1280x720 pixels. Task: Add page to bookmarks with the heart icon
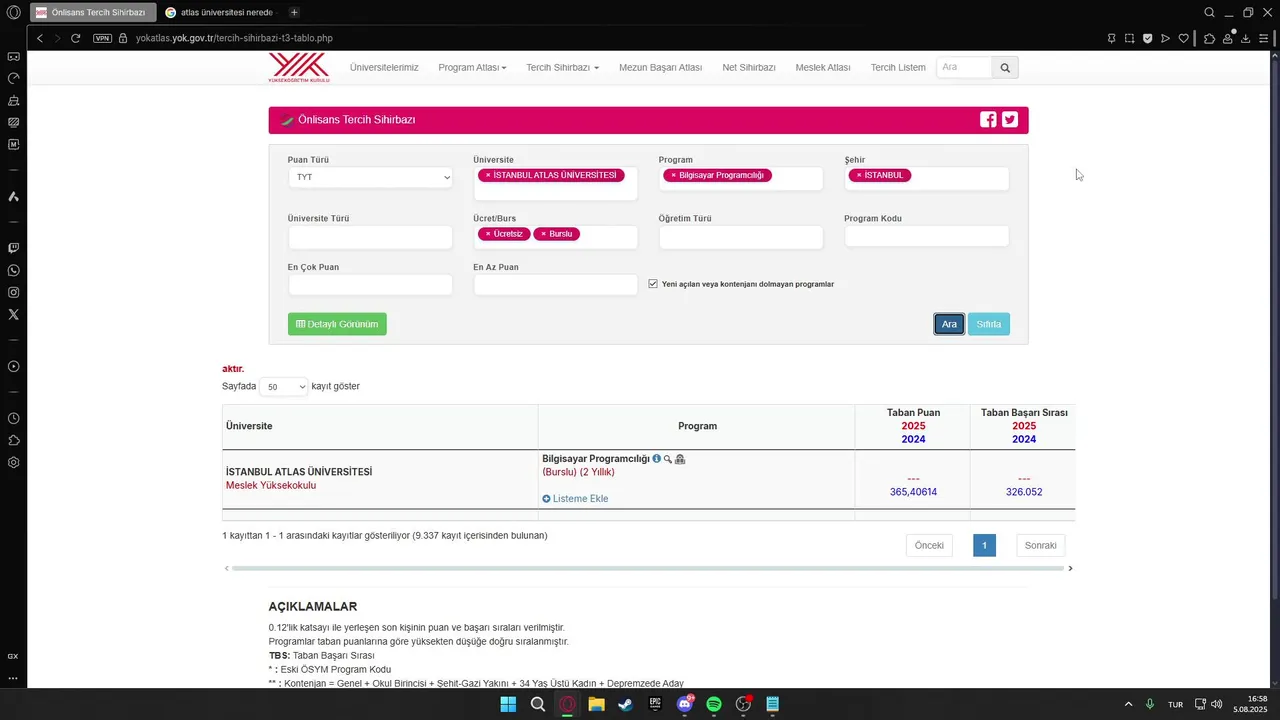tap(1184, 38)
